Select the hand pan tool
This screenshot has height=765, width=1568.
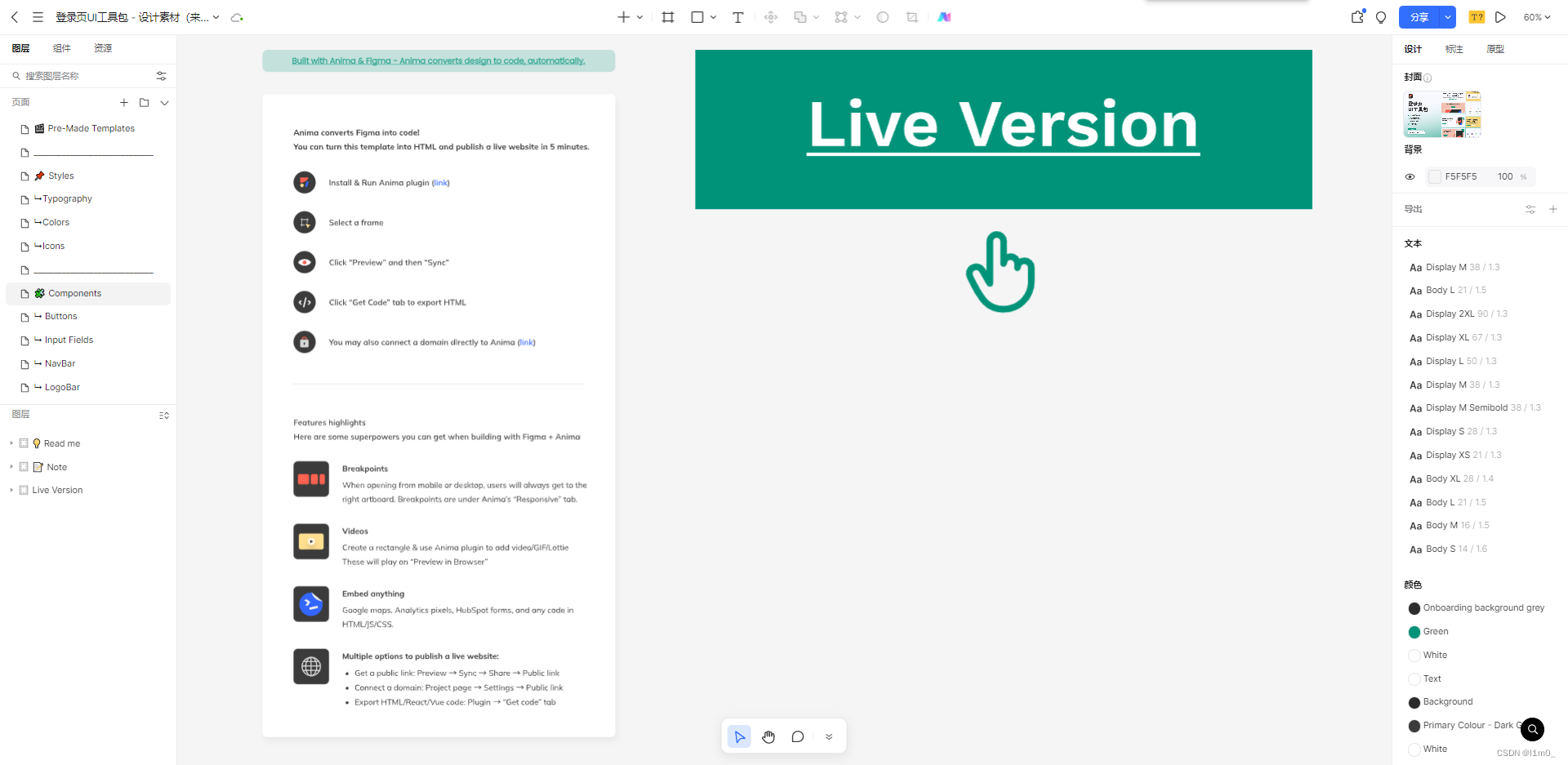(768, 736)
